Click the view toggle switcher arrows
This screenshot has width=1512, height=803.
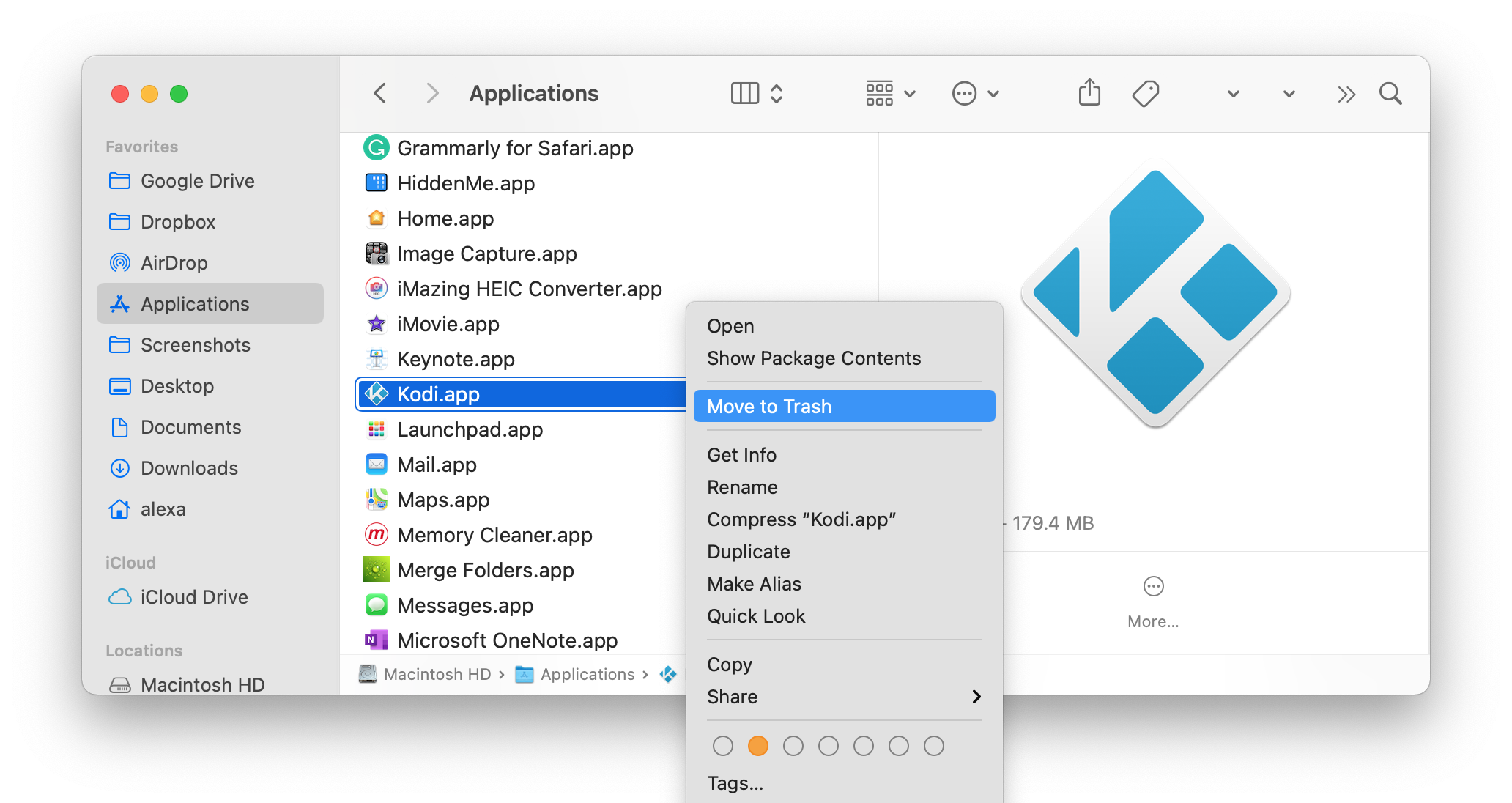coord(778,93)
